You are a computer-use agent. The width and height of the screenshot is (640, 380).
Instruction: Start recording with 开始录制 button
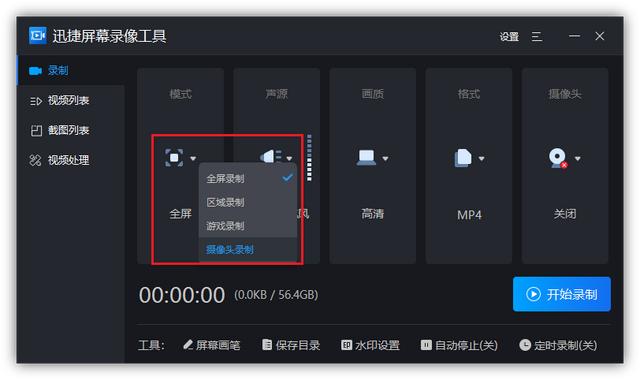(x=562, y=294)
